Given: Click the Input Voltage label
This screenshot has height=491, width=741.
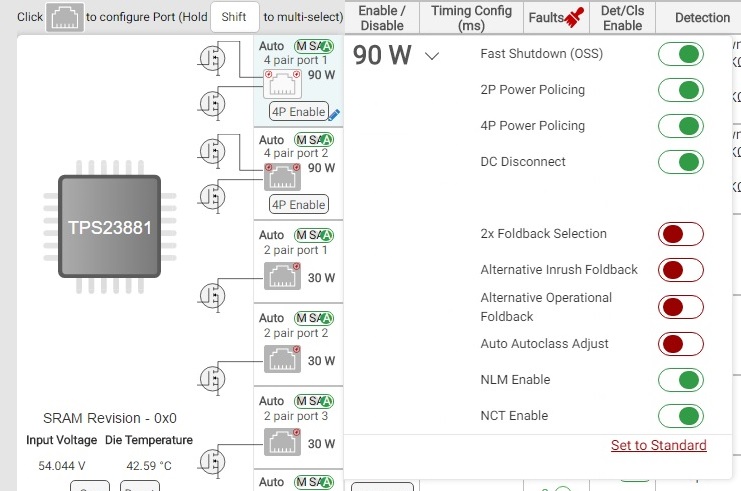Looking at the screenshot, I should tap(61, 440).
